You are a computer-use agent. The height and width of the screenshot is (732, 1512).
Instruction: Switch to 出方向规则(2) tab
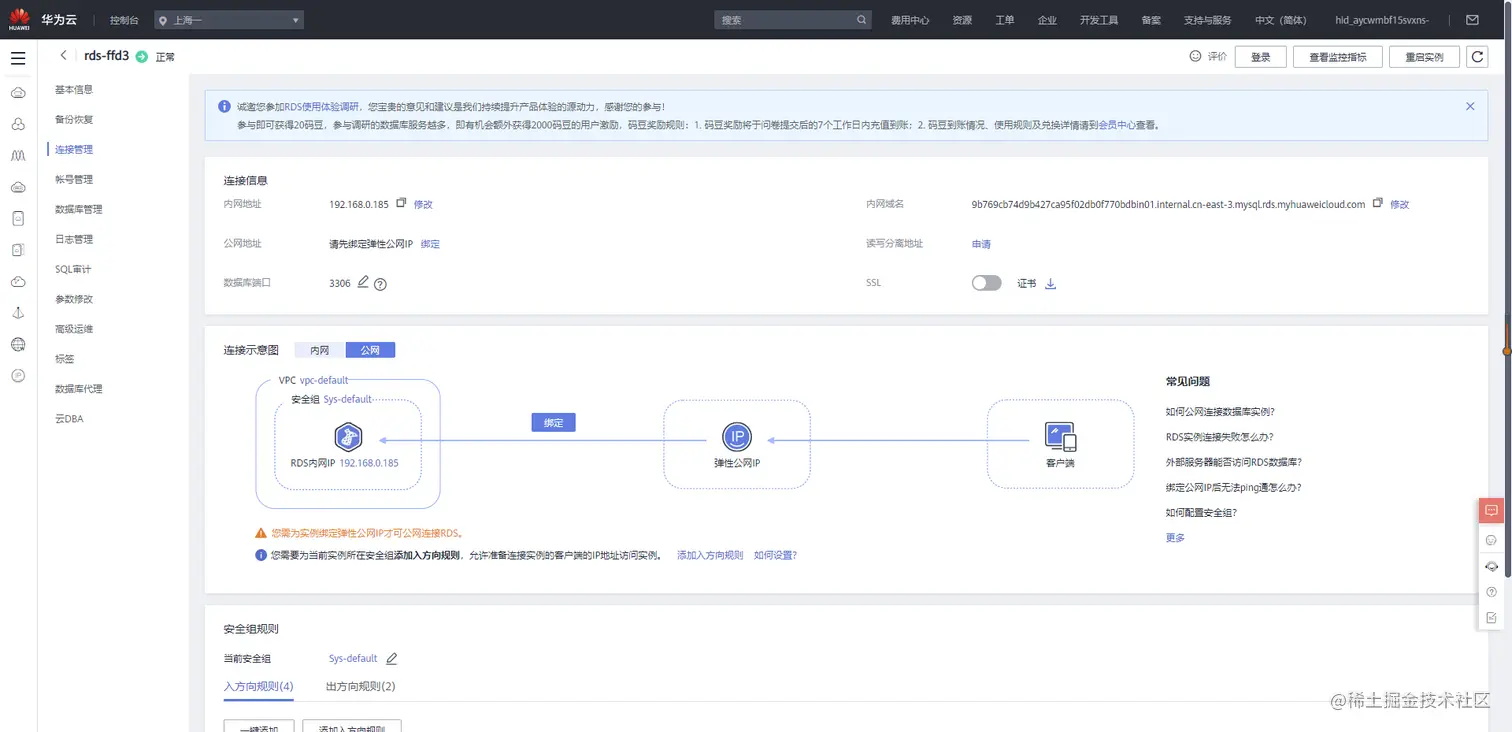click(361, 687)
